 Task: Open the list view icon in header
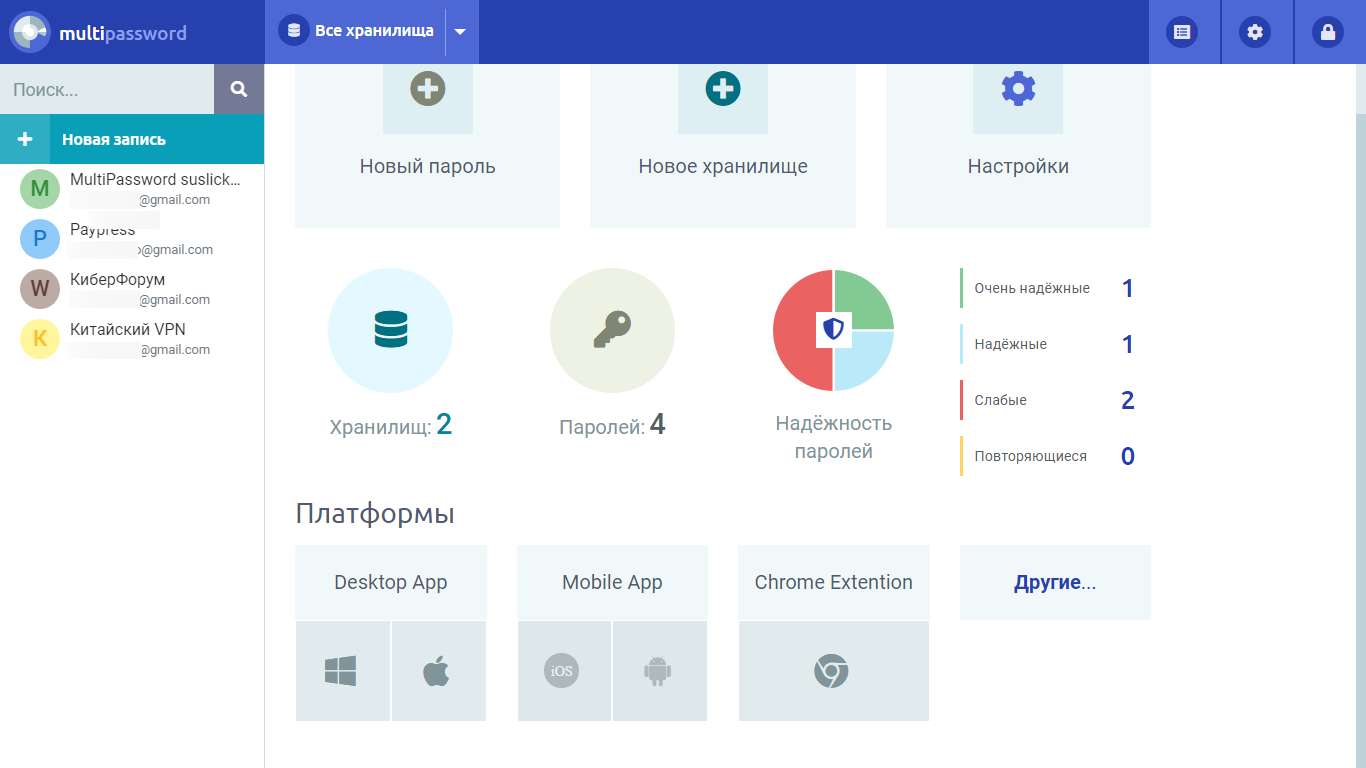(x=1183, y=32)
